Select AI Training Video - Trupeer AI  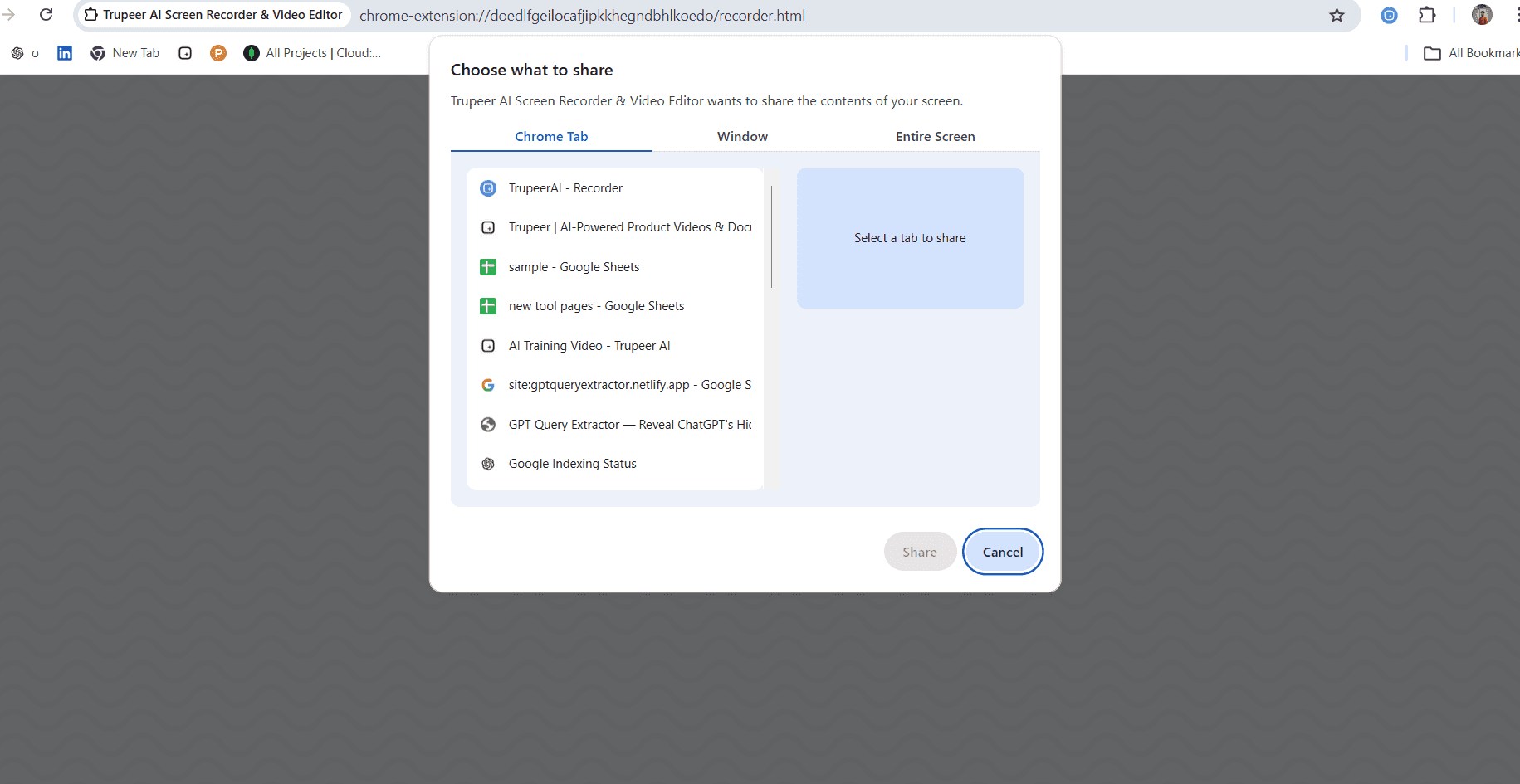[615, 346]
